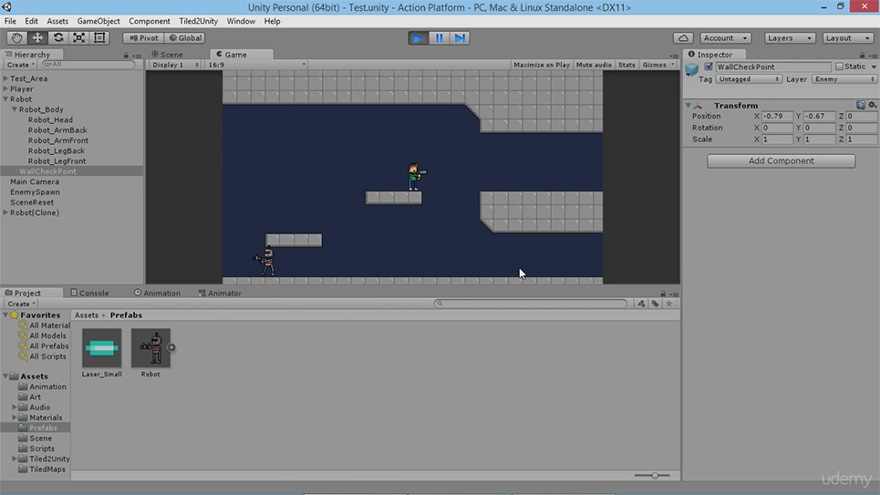The width and height of the screenshot is (880, 495).
Task: Click the Position X input field
Action: click(777, 116)
